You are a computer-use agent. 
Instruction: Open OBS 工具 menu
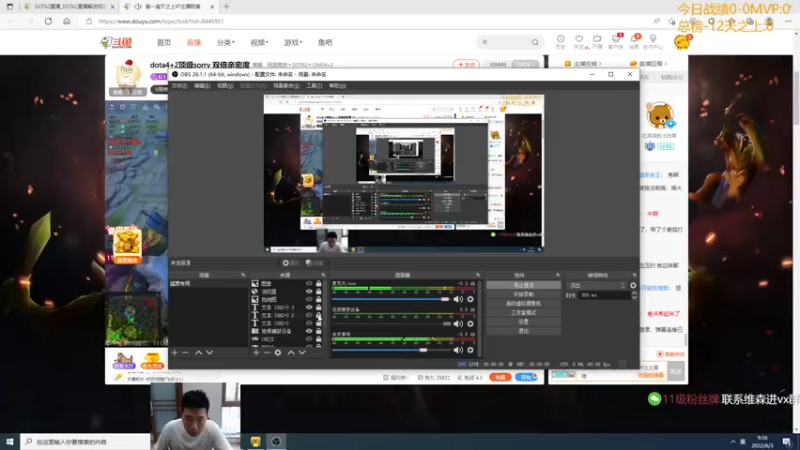click(314, 86)
